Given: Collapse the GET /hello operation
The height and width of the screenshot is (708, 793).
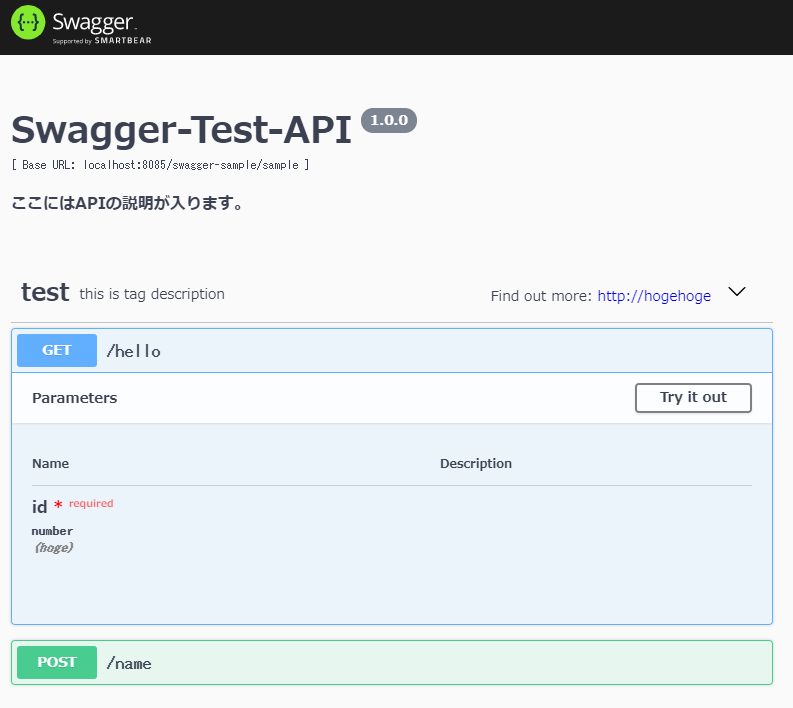Looking at the screenshot, I should 392,350.
